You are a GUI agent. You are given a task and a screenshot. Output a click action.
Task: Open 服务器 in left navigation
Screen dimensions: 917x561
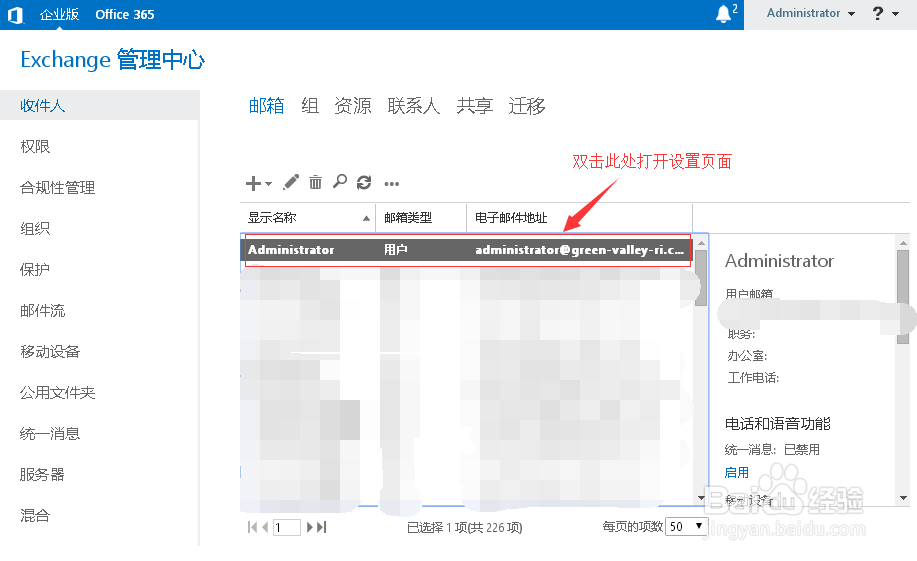pyautogui.click(x=42, y=474)
